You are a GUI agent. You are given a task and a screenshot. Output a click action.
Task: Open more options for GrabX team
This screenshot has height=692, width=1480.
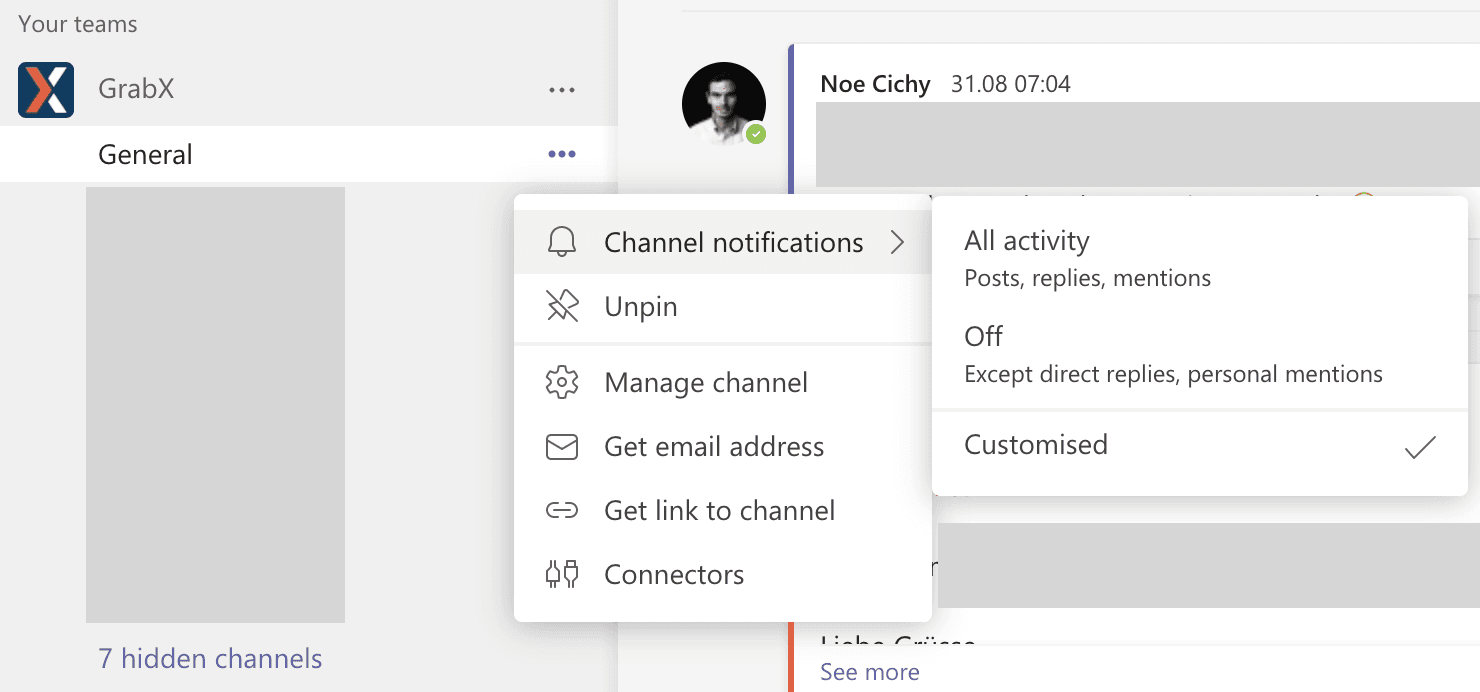click(562, 90)
